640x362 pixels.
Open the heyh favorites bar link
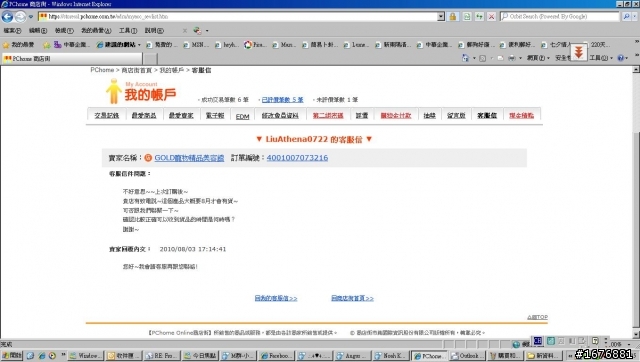[x=227, y=44]
